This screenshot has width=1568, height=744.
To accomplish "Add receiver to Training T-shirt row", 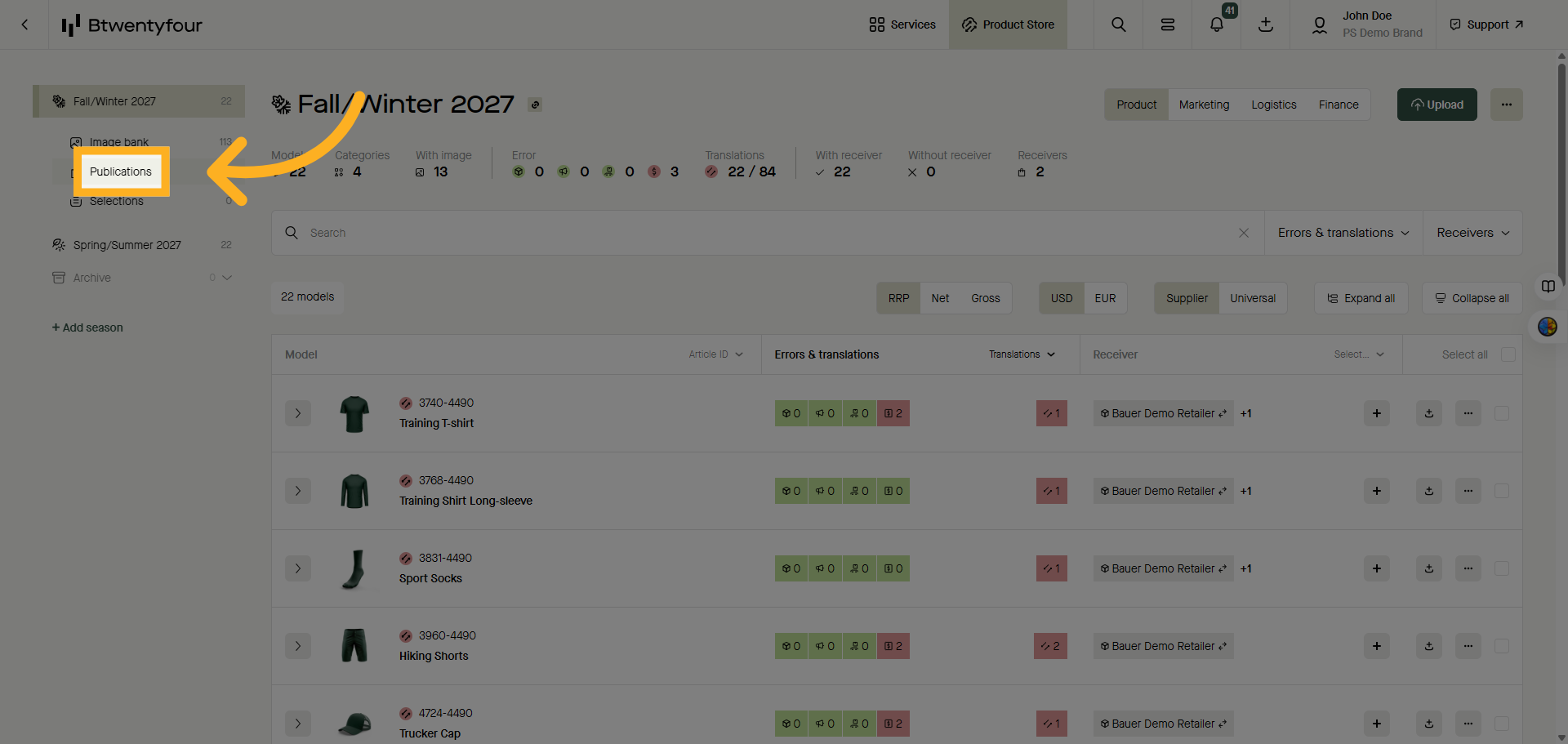I will pos(1376,413).
